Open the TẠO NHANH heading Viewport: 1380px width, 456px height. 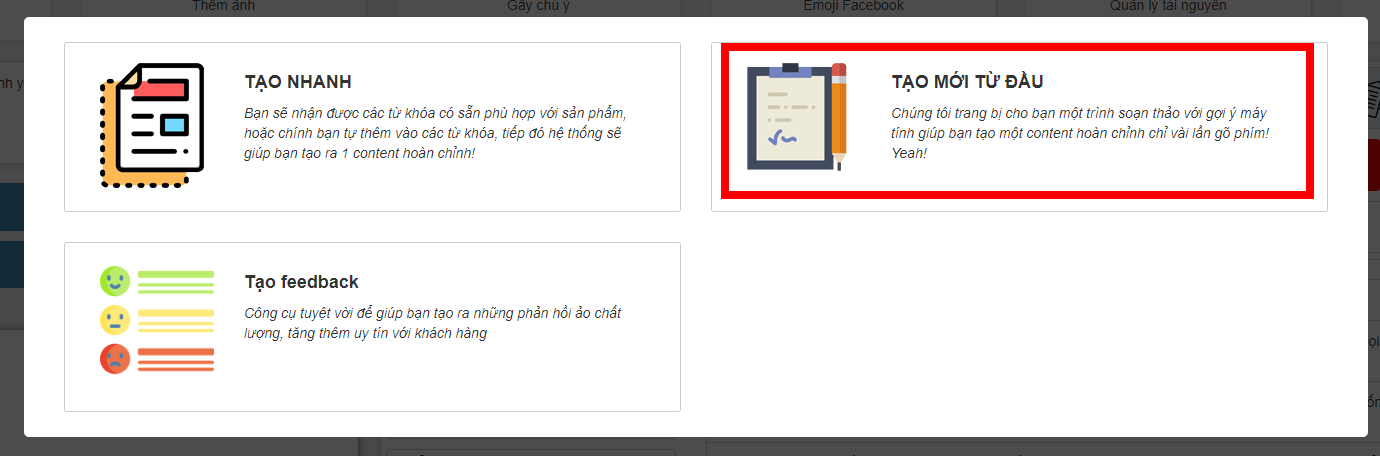pyautogui.click(x=298, y=82)
